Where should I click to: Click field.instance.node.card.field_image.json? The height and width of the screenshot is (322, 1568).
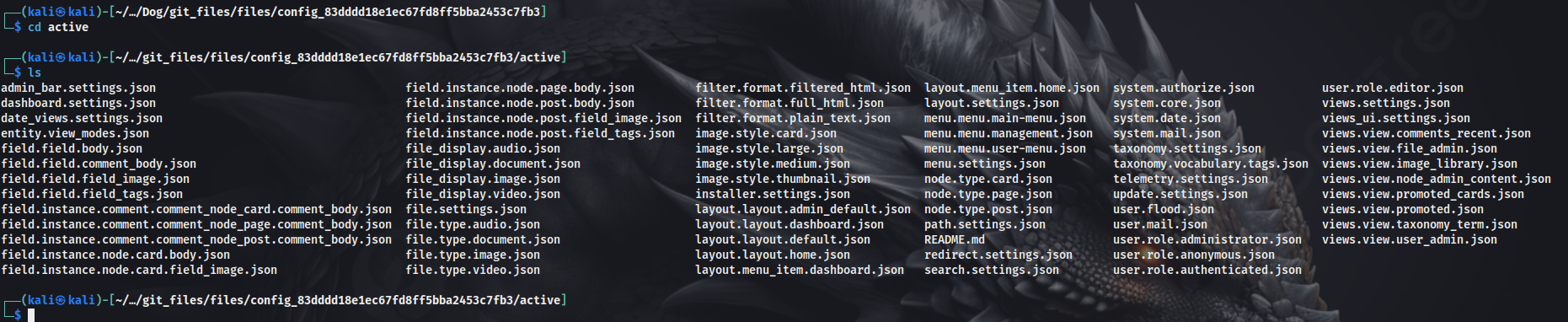point(139,270)
